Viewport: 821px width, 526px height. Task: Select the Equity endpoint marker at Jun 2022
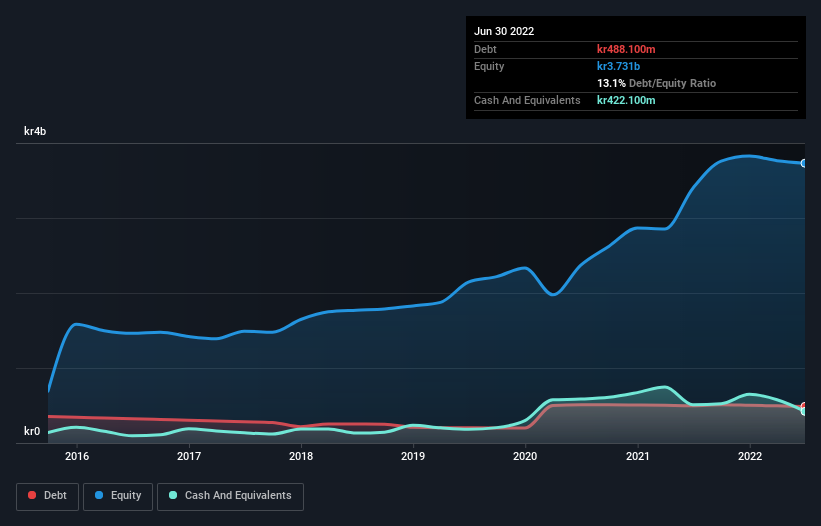click(804, 163)
